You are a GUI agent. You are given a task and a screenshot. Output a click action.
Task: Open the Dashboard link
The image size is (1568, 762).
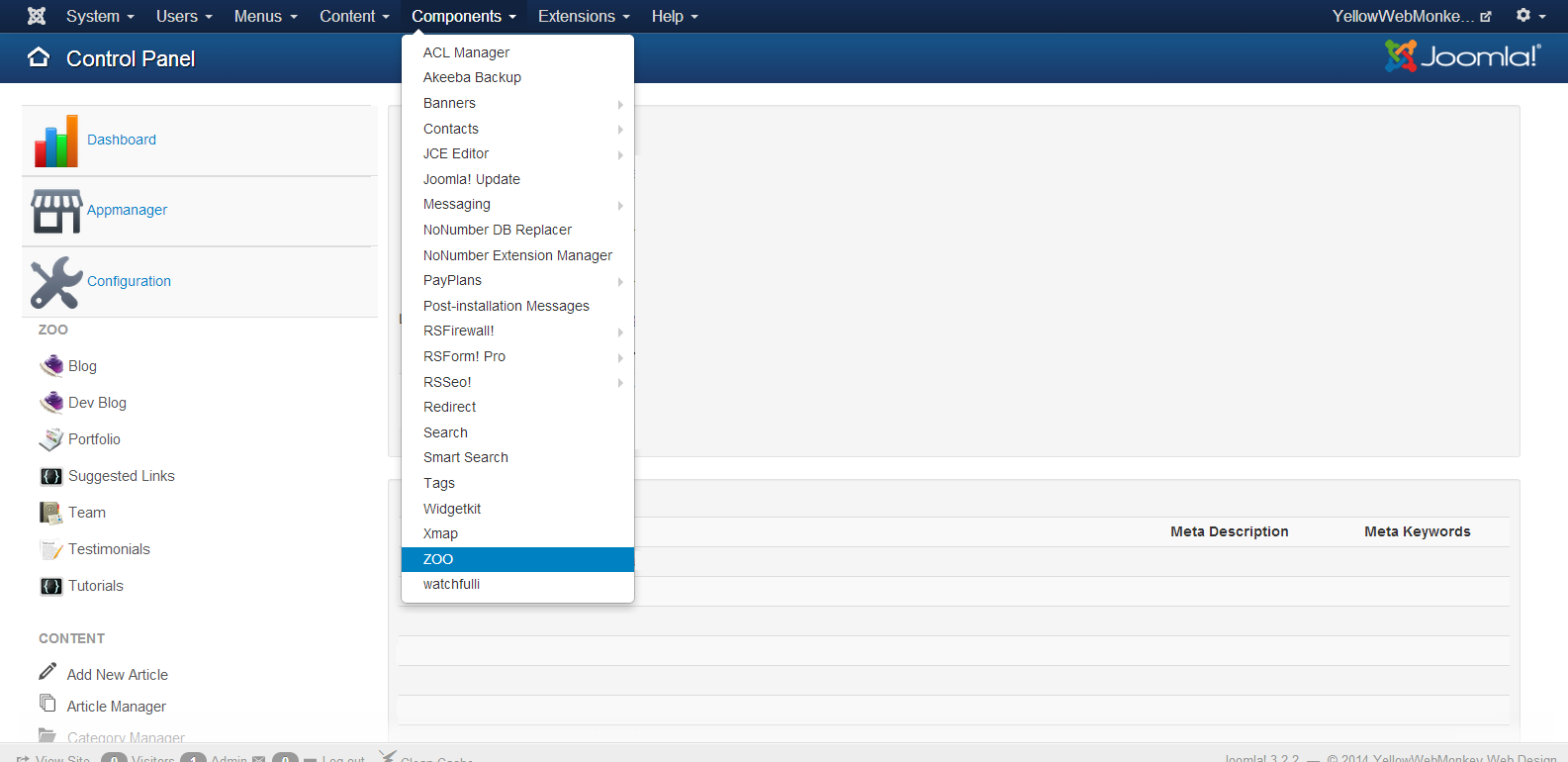click(x=122, y=140)
